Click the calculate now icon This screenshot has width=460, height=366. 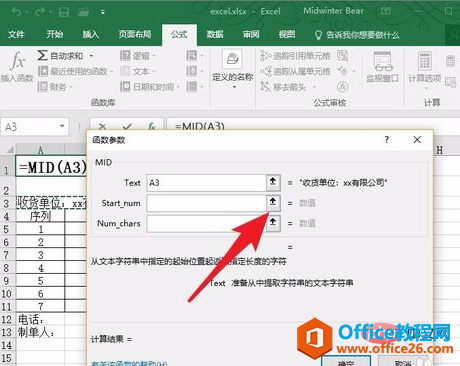point(450,61)
